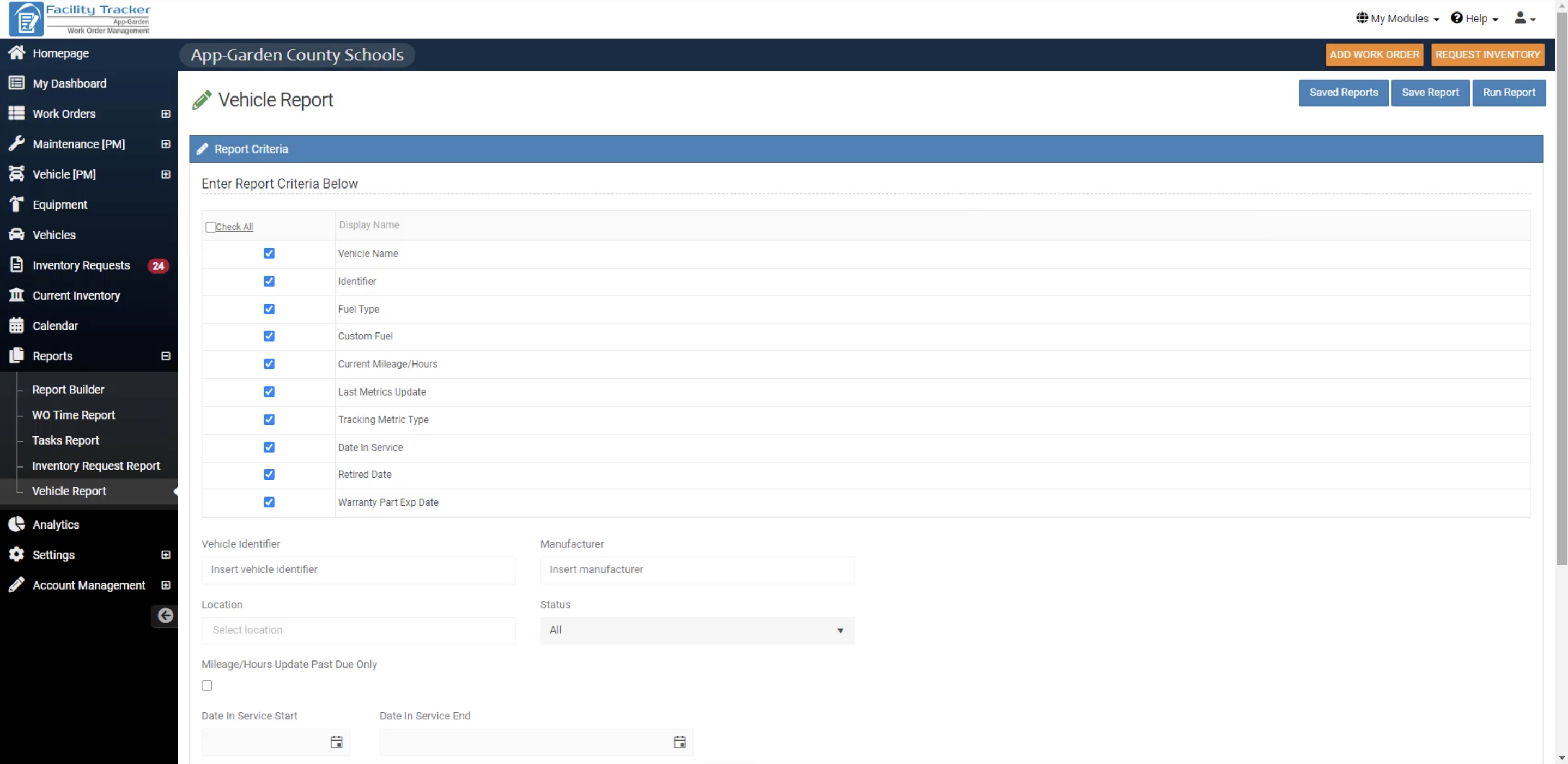Click the REQUEST INVENTORY button
The height and width of the screenshot is (764, 1568).
(x=1488, y=55)
